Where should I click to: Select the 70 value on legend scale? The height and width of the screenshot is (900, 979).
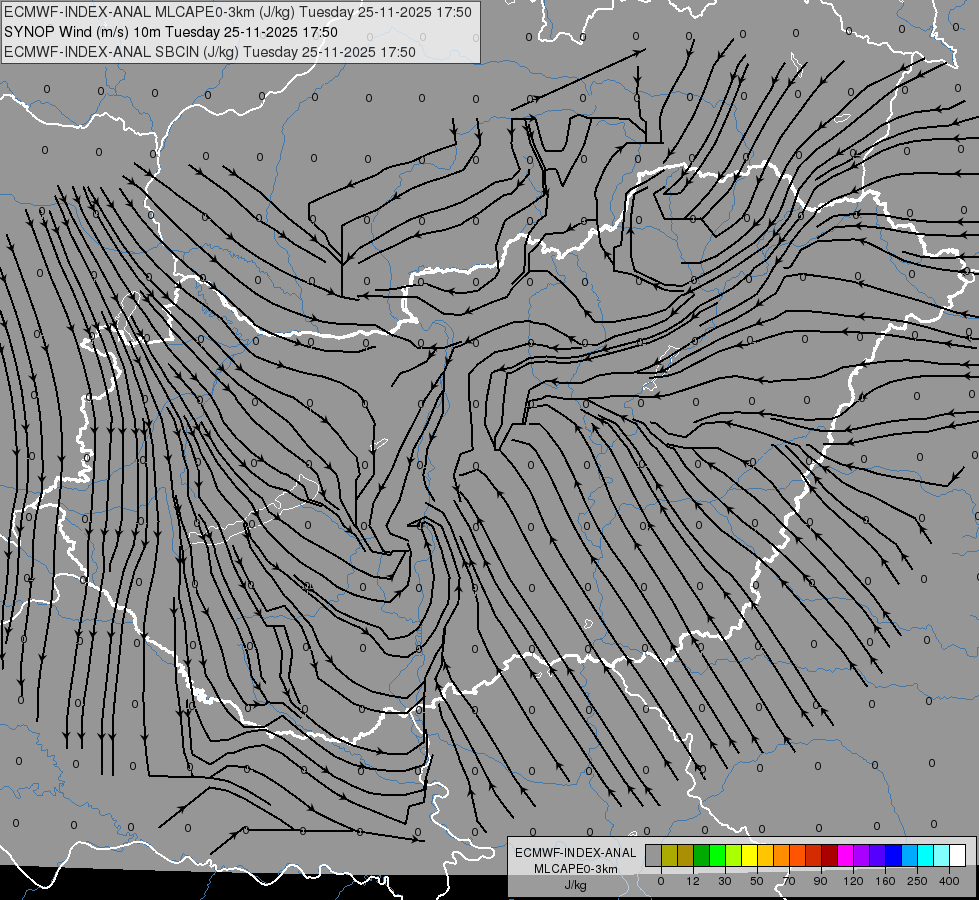pyautogui.click(x=789, y=881)
